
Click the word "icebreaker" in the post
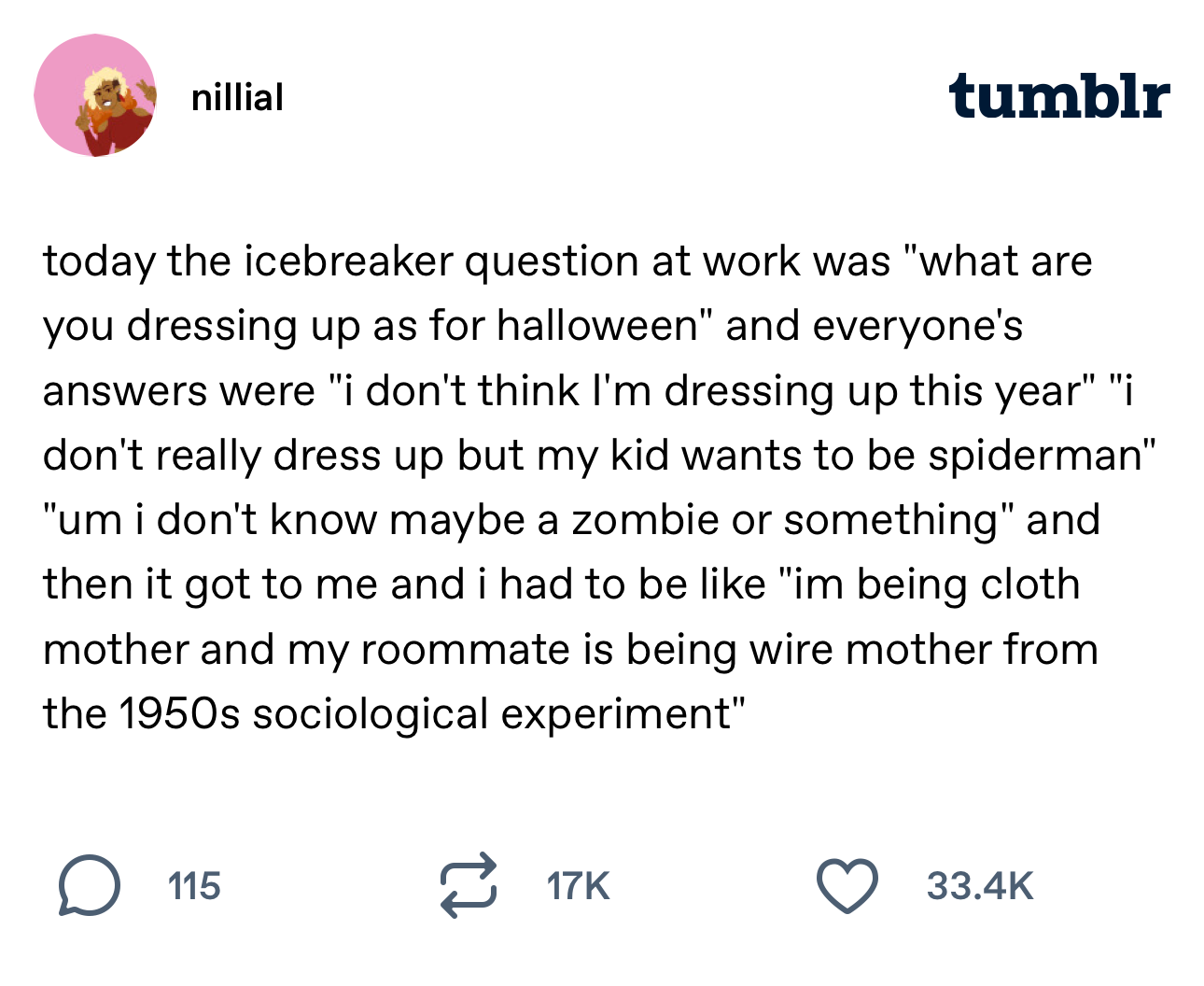coord(348,261)
